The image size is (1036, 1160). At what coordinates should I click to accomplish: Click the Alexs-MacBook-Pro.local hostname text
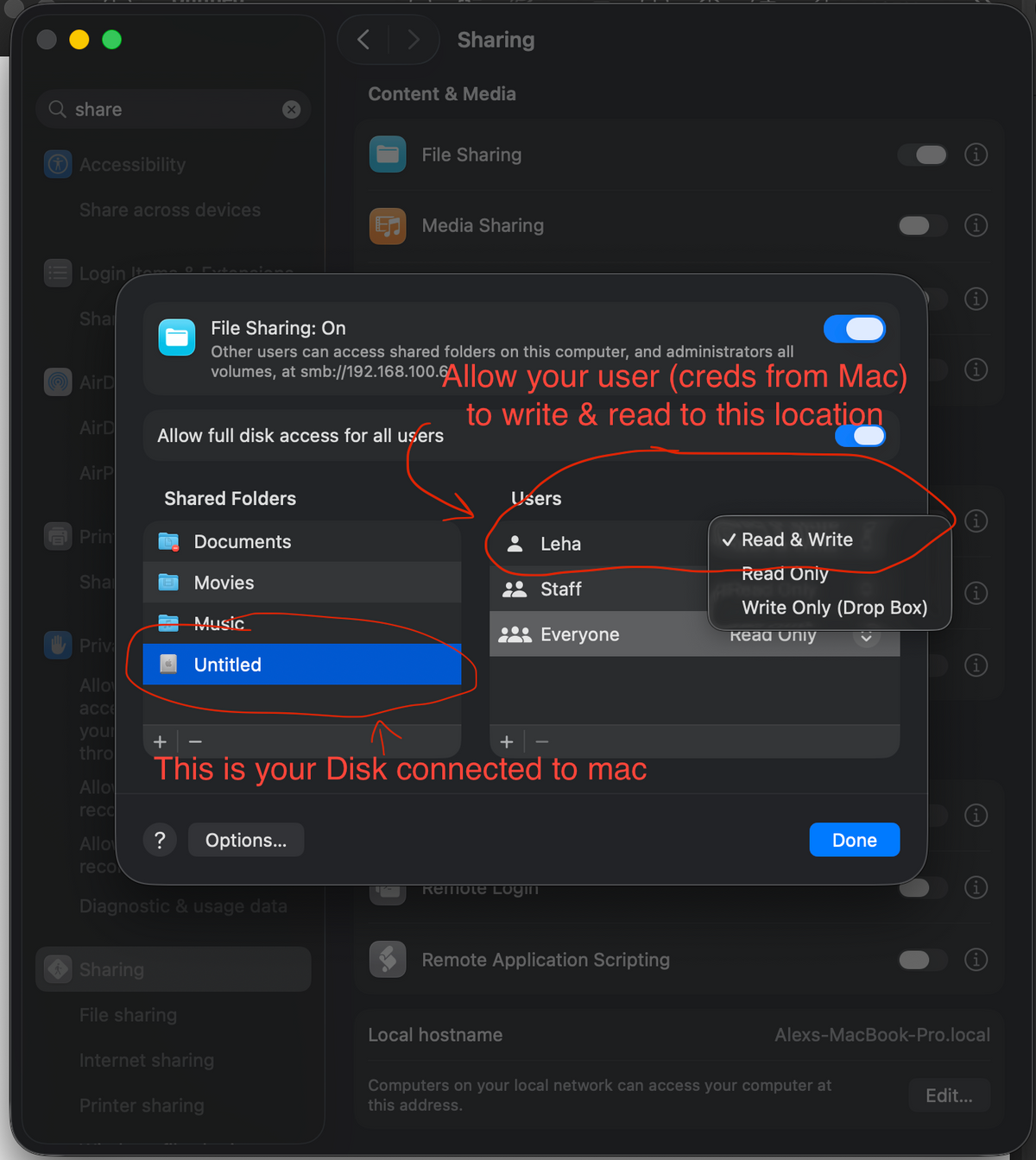[882, 1035]
